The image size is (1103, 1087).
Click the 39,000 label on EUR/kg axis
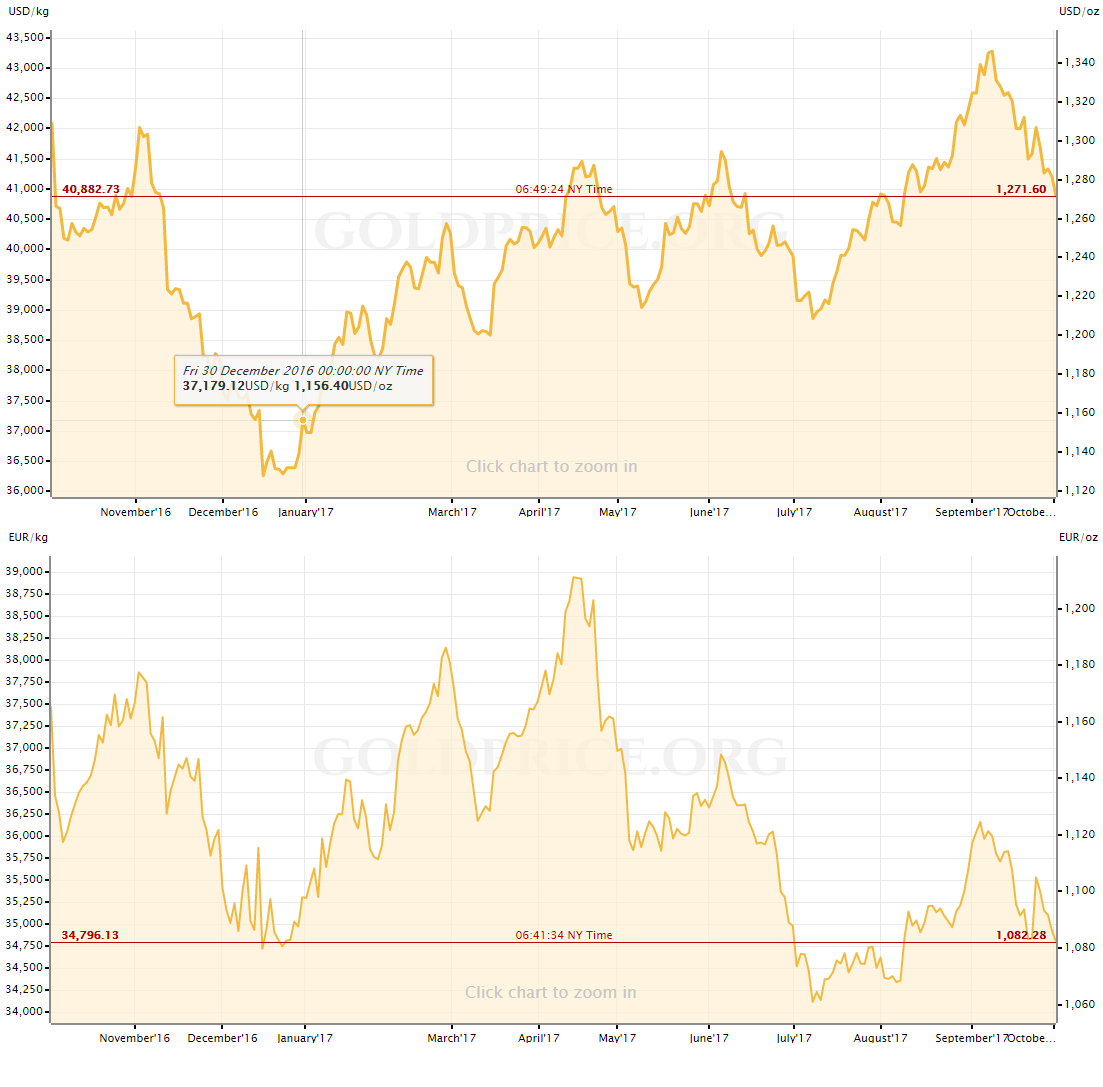[x=24, y=572]
